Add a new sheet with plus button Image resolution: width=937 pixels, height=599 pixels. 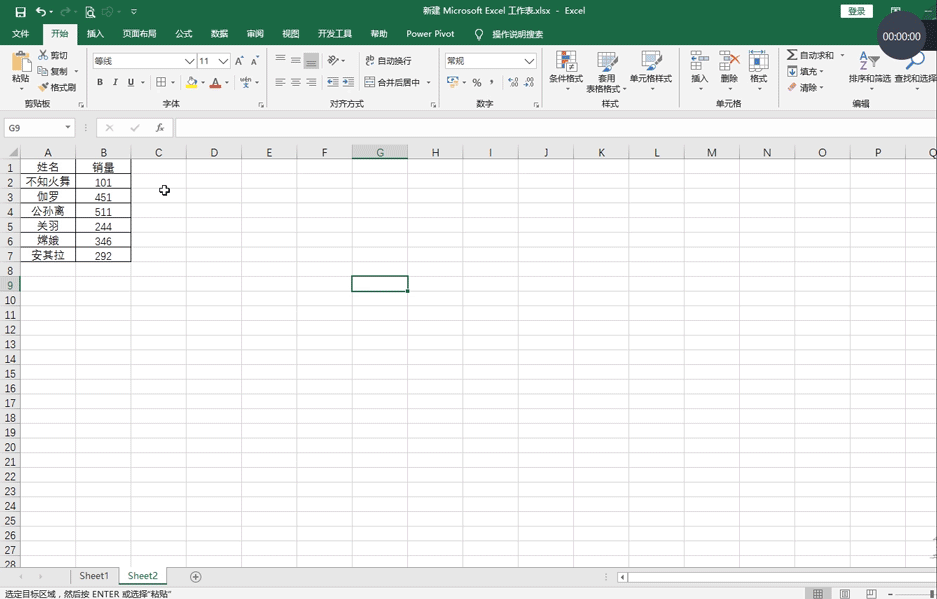point(195,577)
